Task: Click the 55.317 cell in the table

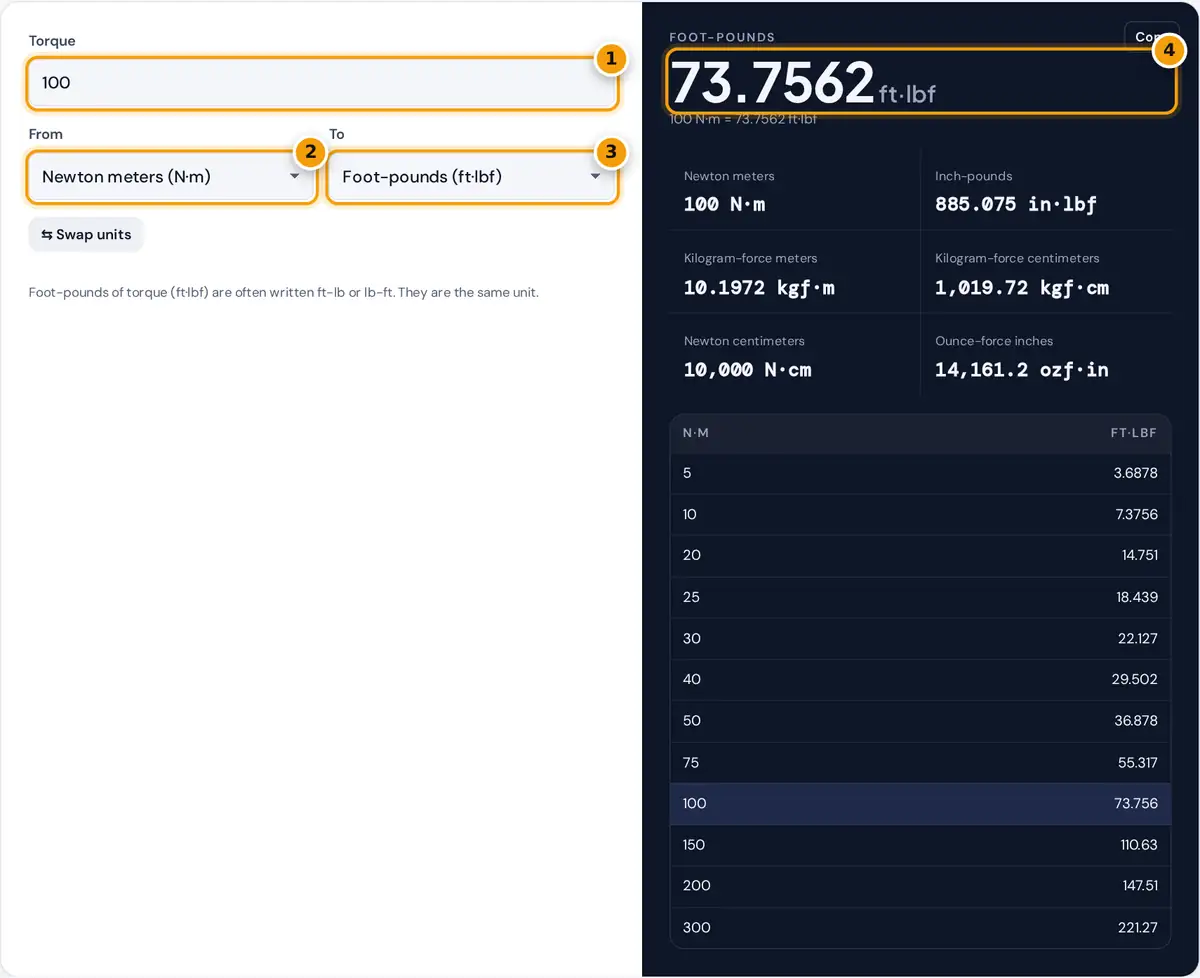Action: click(1137, 762)
